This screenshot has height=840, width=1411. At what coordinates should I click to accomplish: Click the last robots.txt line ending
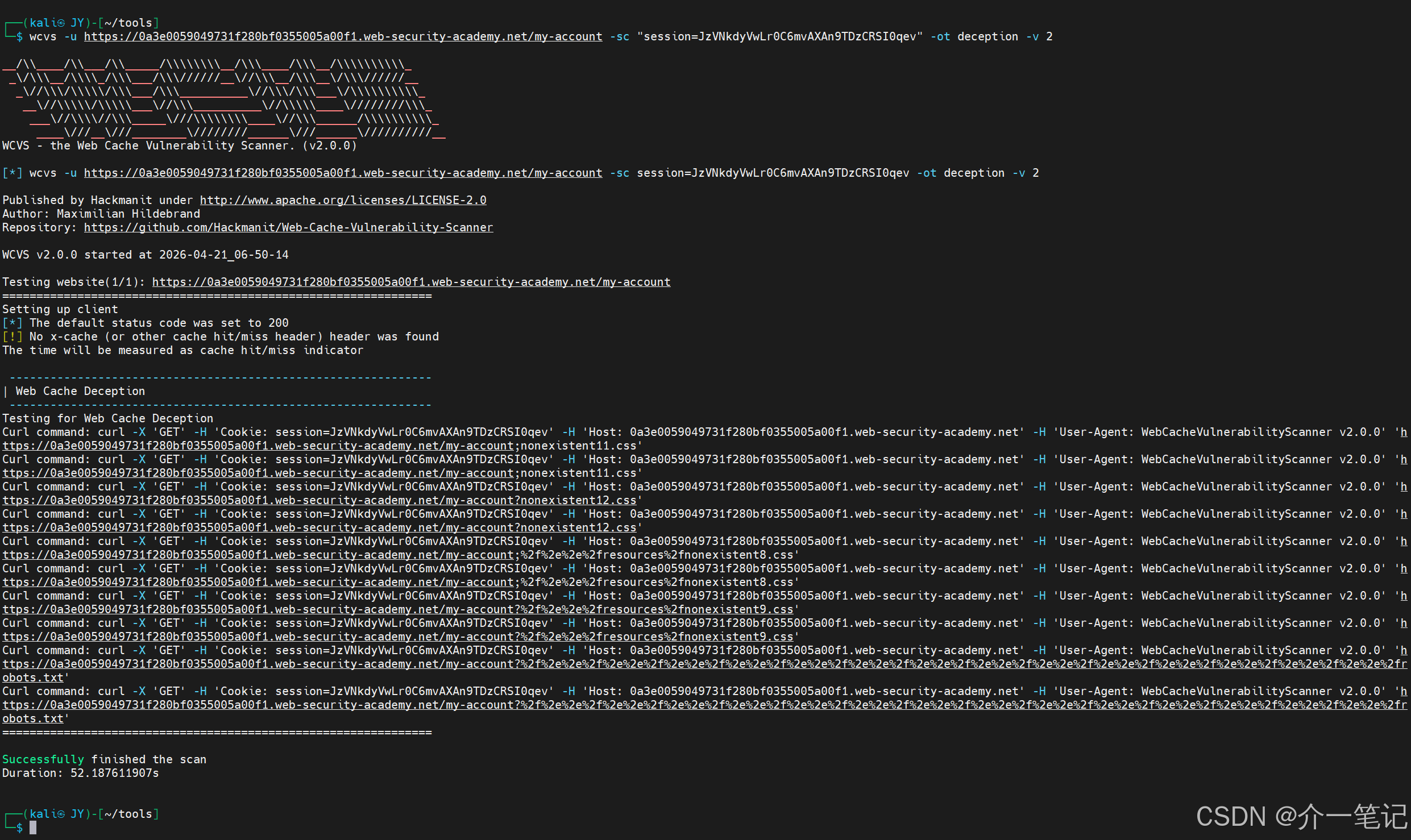33,718
